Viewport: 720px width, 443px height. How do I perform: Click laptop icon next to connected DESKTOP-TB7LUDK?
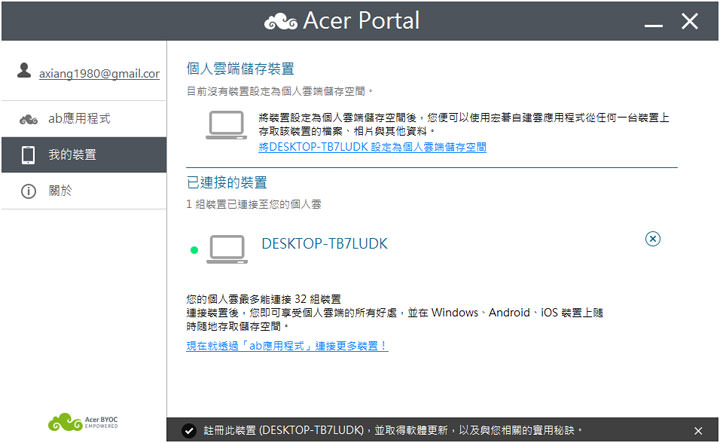tap(227, 249)
